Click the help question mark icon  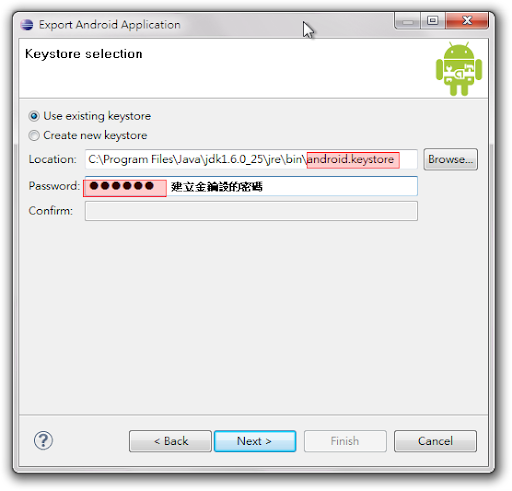[43, 440]
